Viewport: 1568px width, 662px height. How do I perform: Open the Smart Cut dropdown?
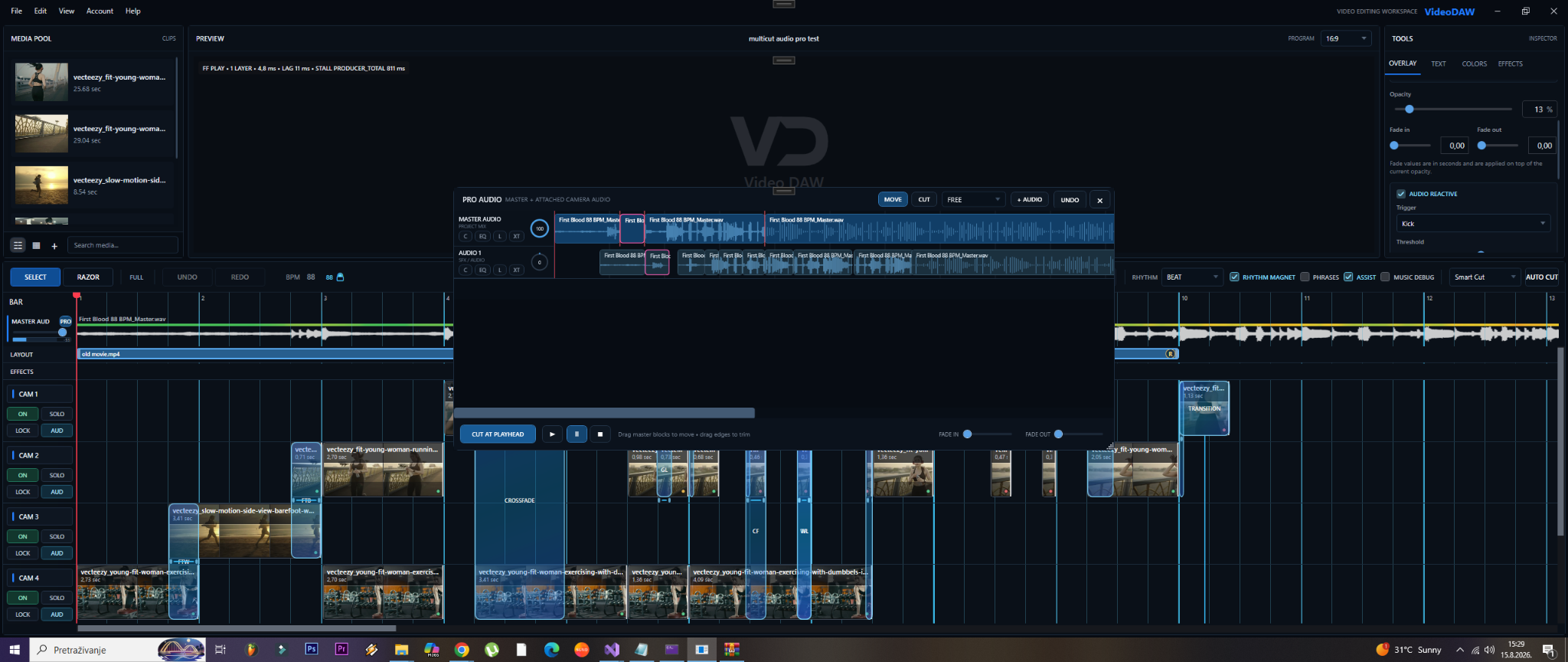click(x=1485, y=277)
